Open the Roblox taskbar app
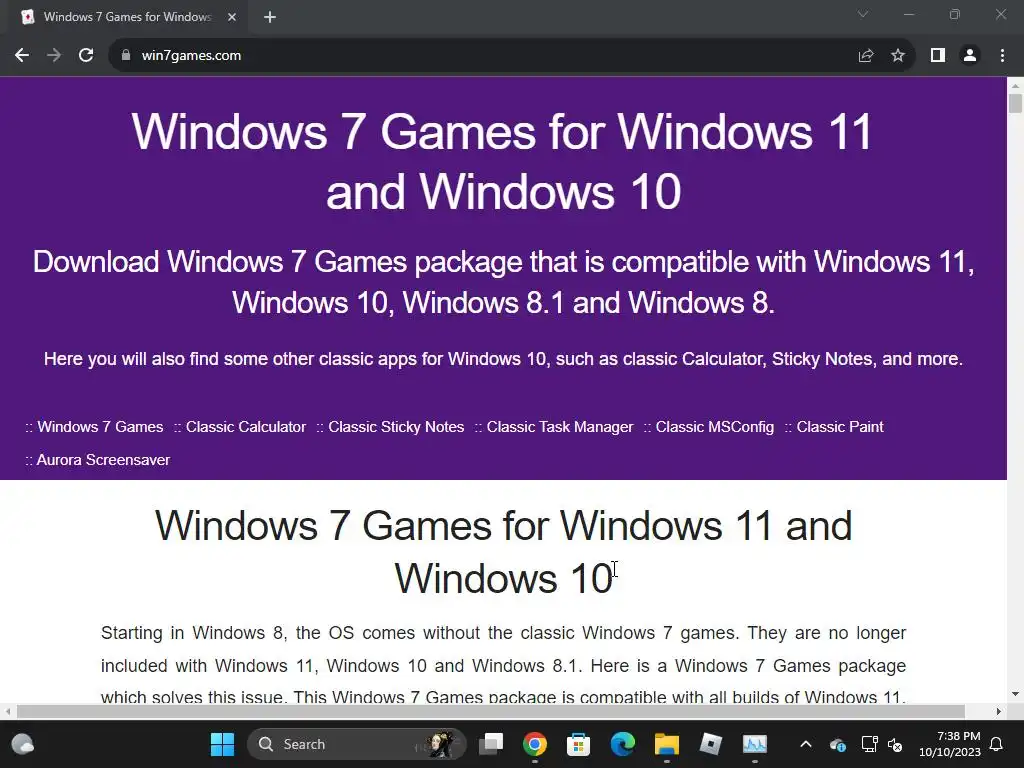This screenshot has height=768, width=1024. 711,744
